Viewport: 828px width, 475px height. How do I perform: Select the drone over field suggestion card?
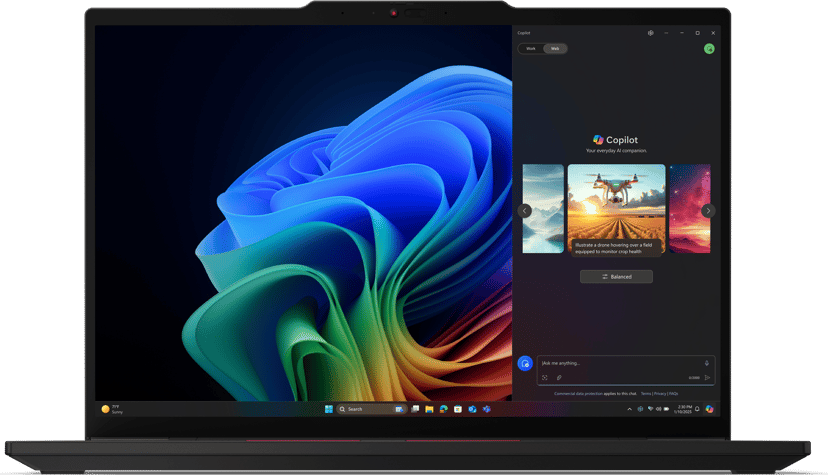[616, 210]
